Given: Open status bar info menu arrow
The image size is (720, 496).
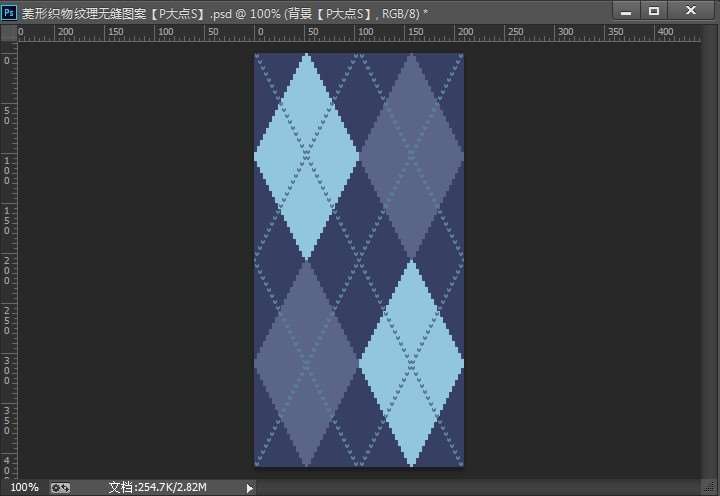Looking at the screenshot, I should 249,488.
